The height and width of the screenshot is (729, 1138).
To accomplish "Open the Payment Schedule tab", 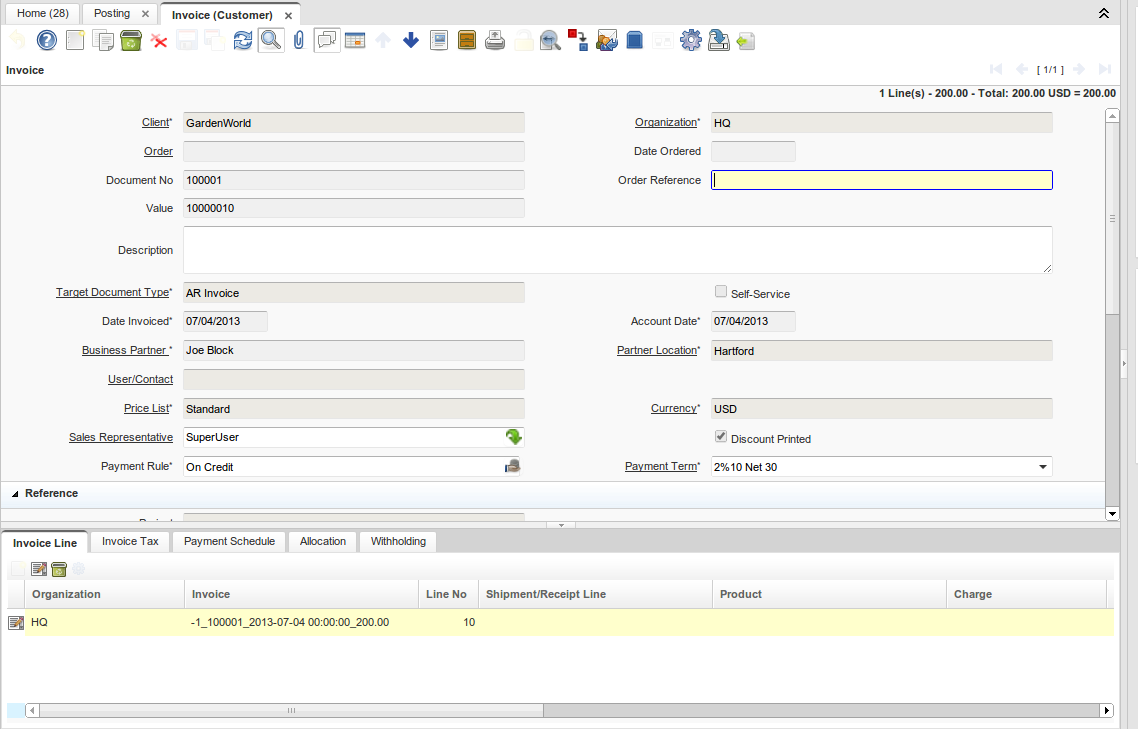I will 229,541.
